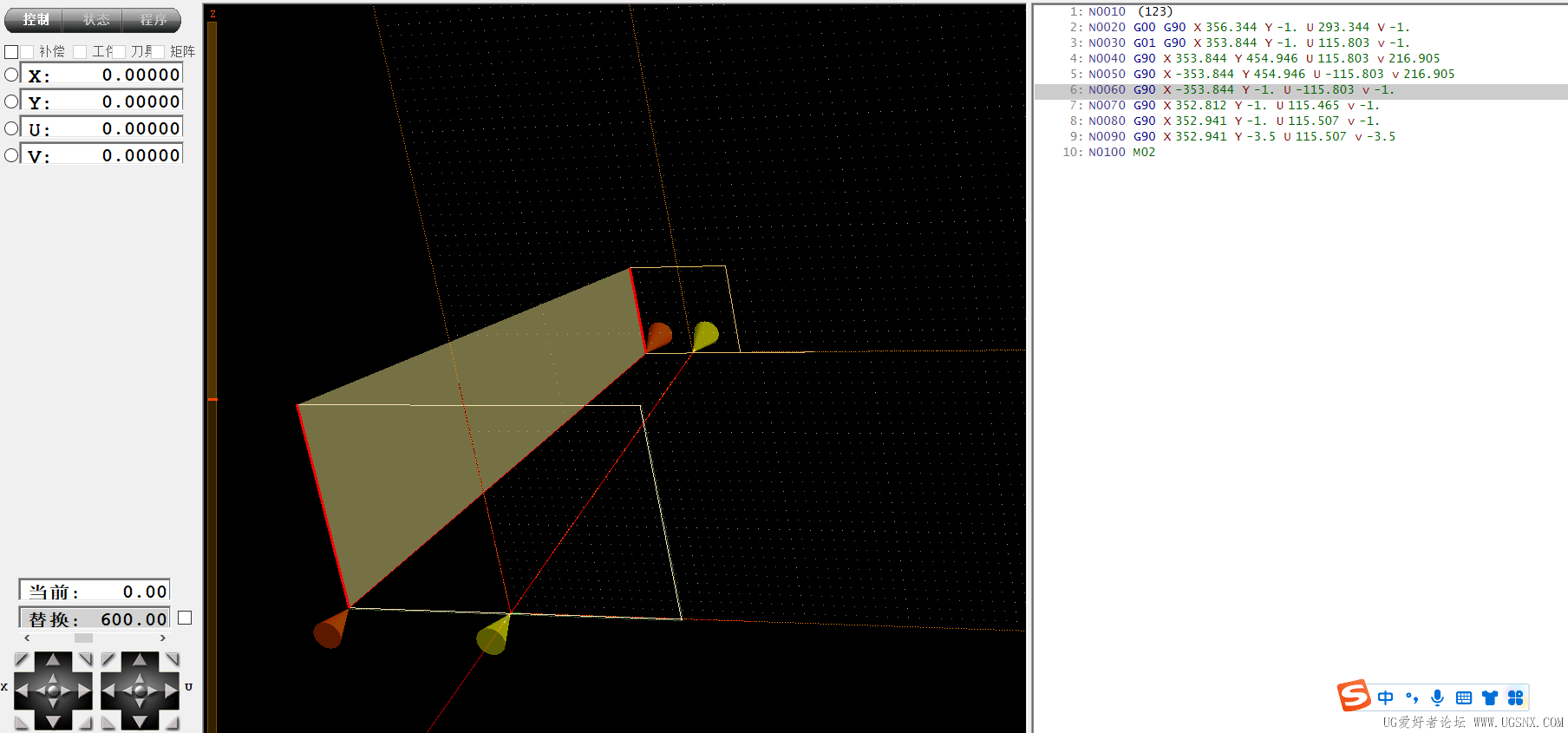Viewport: 1568px width, 733px height.
Task: Click the Y coordinate value field
Action: tap(101, 101)
